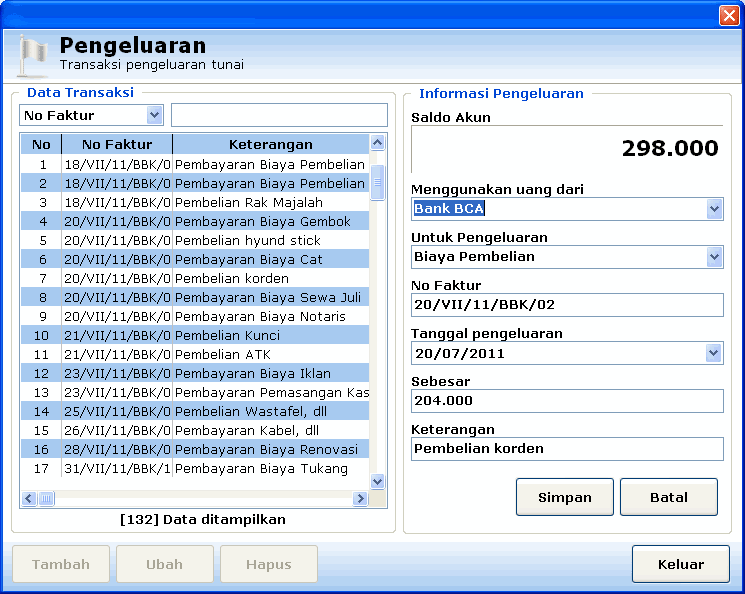Click the Keterangan field Pembelian korden
Viewport: 745px width, 594px height.
(567, 449)
